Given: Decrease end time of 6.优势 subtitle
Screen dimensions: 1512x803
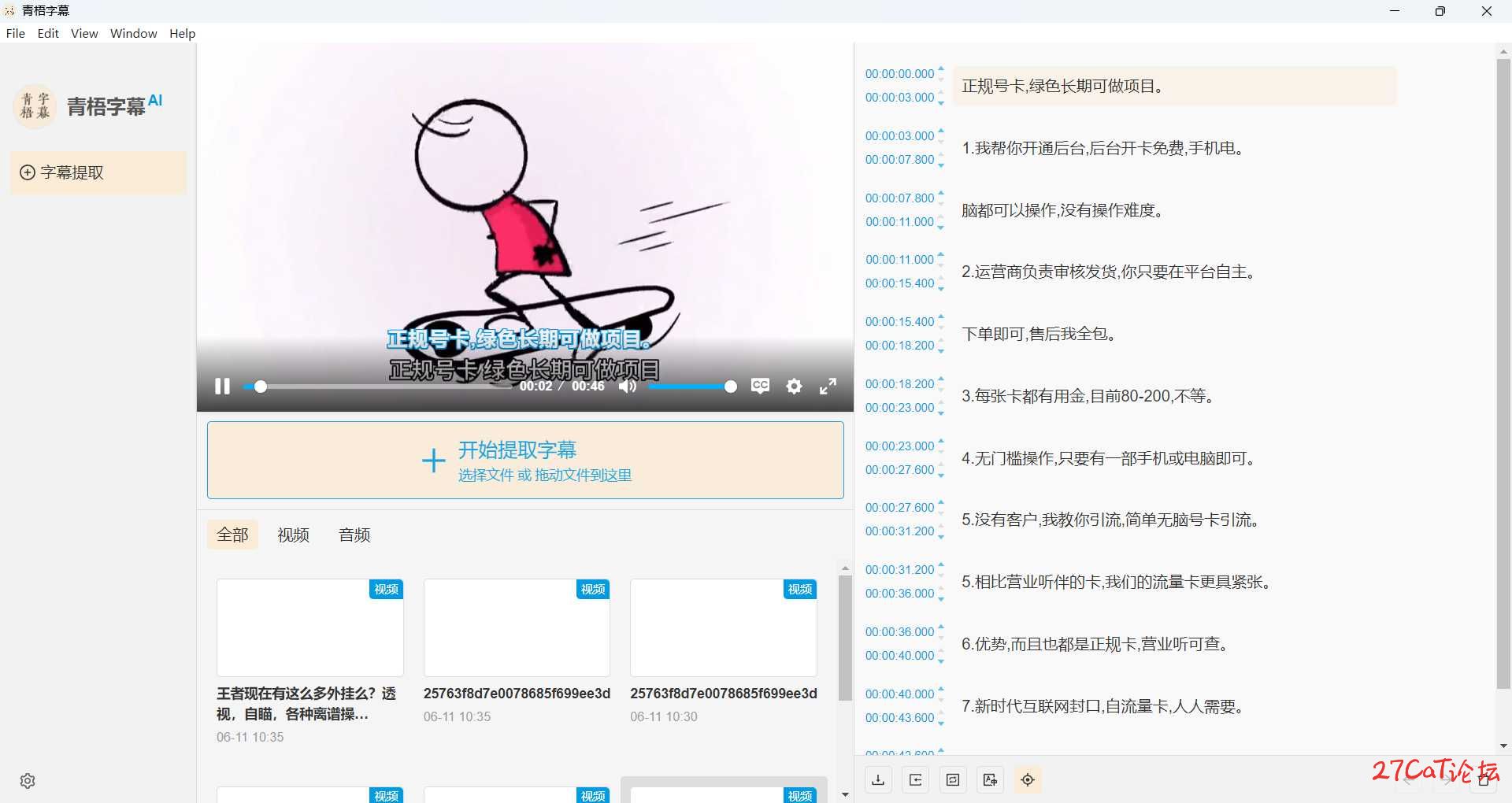Looking at the screenshot, I should pos(941,661).
